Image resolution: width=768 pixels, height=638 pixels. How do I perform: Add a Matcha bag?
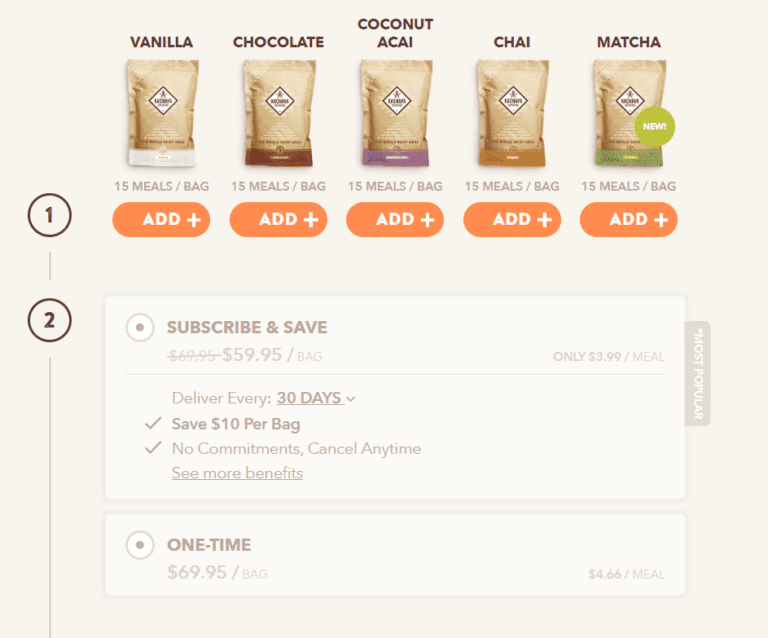click(x=628, y=220)
